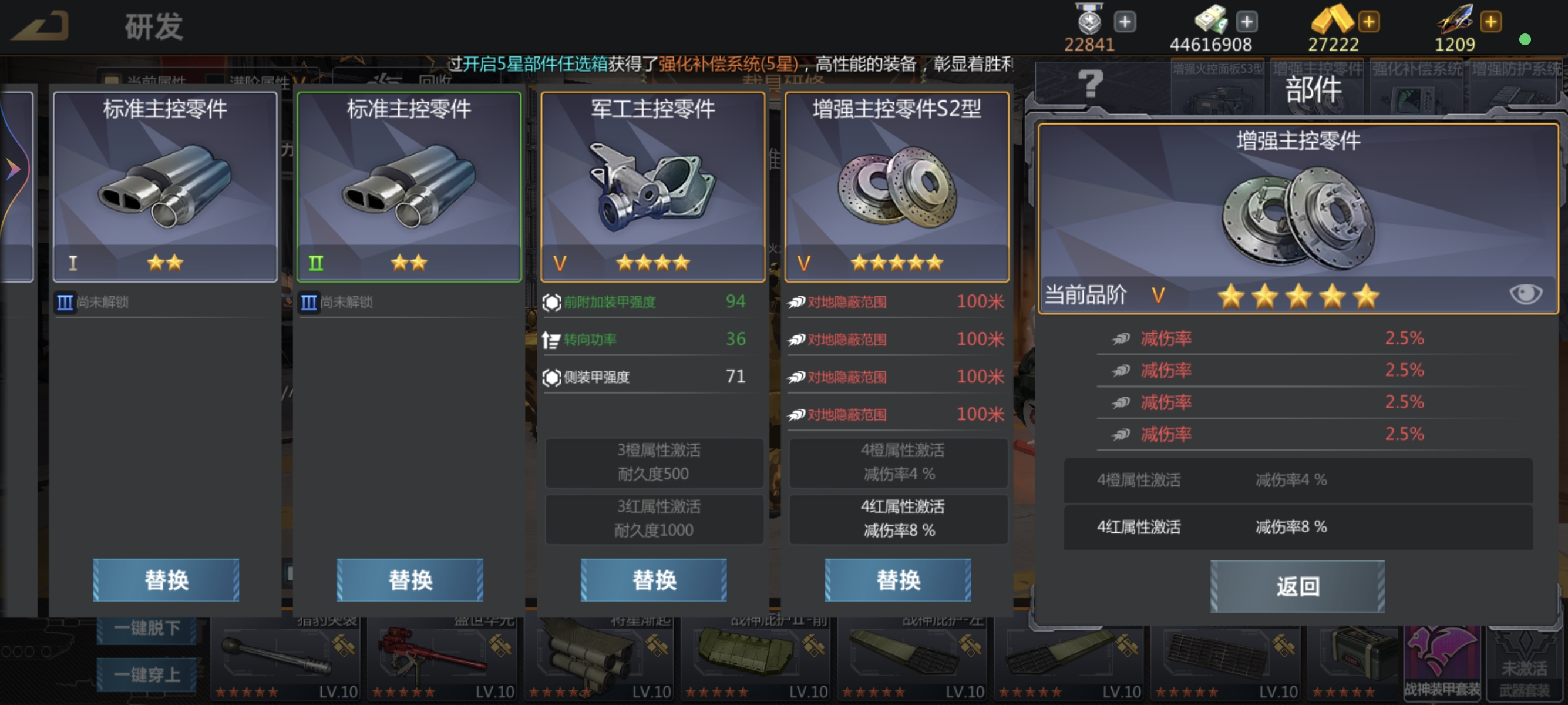Click 替换 under 军工主控零件

[x=654, y=580]
